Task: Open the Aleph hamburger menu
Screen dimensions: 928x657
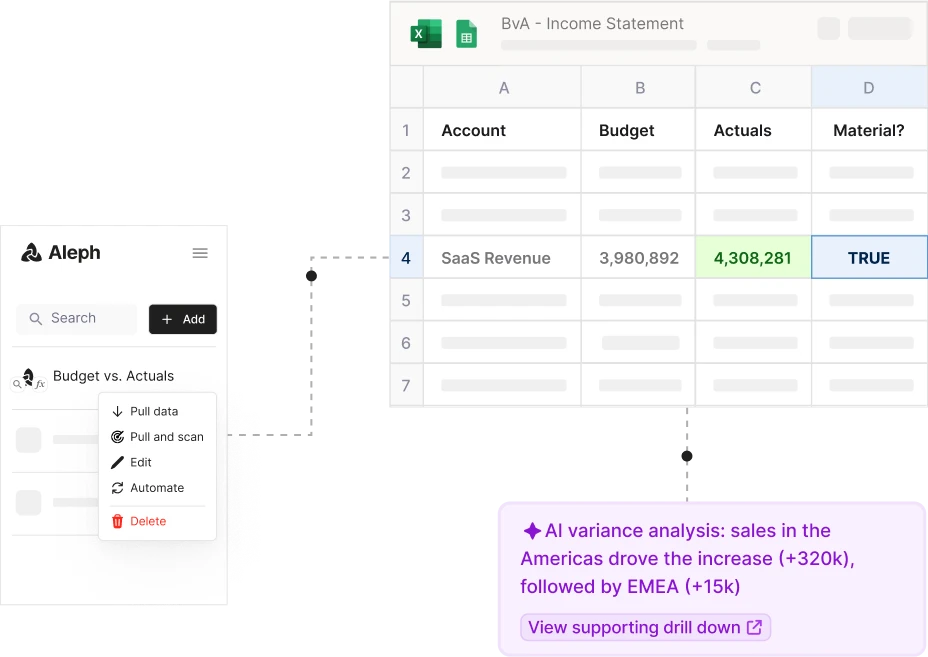Action: [200, 253]
